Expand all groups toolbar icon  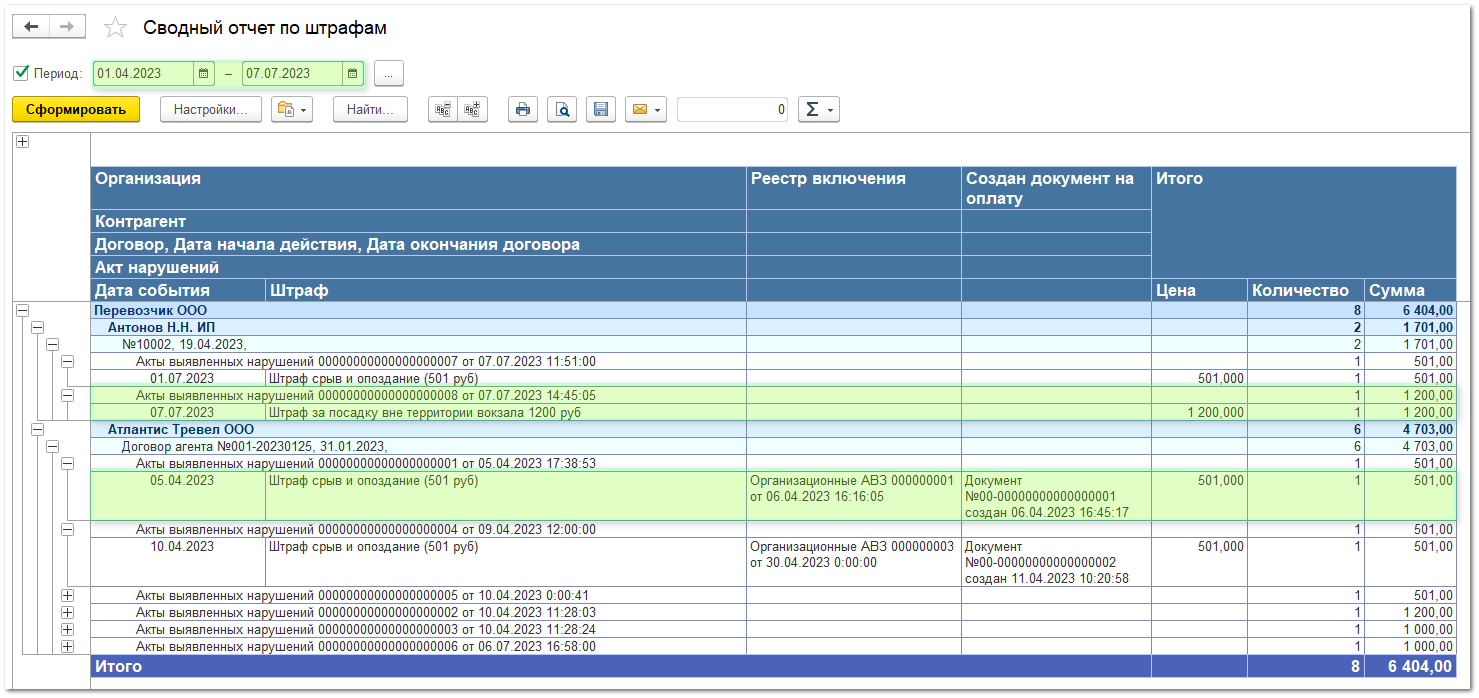click(x=472, y=110)
